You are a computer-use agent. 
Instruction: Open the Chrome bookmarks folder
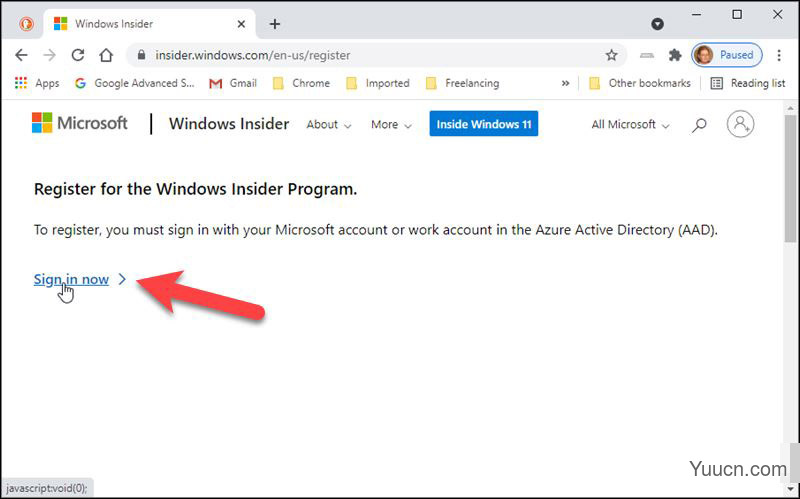click(x=301, y=83)
